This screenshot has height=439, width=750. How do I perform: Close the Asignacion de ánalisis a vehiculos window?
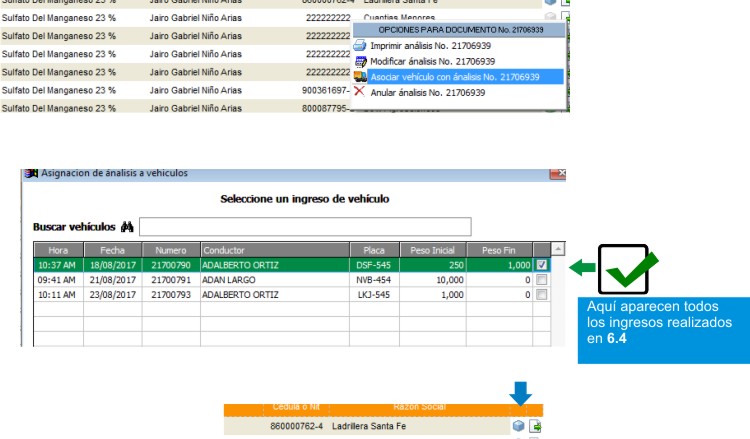pyautogui.click(x=558, y=173)
